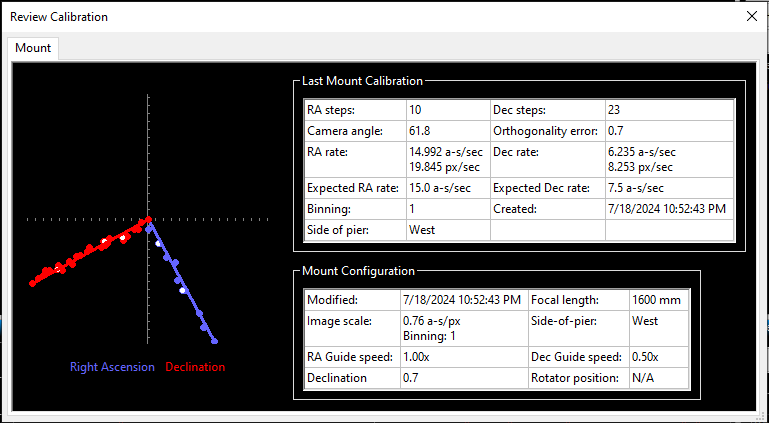Image resolution: width=769 pixels, height=423 pixels.
Task: Click the Focal length label cell
Action: [x=579, y=300]
